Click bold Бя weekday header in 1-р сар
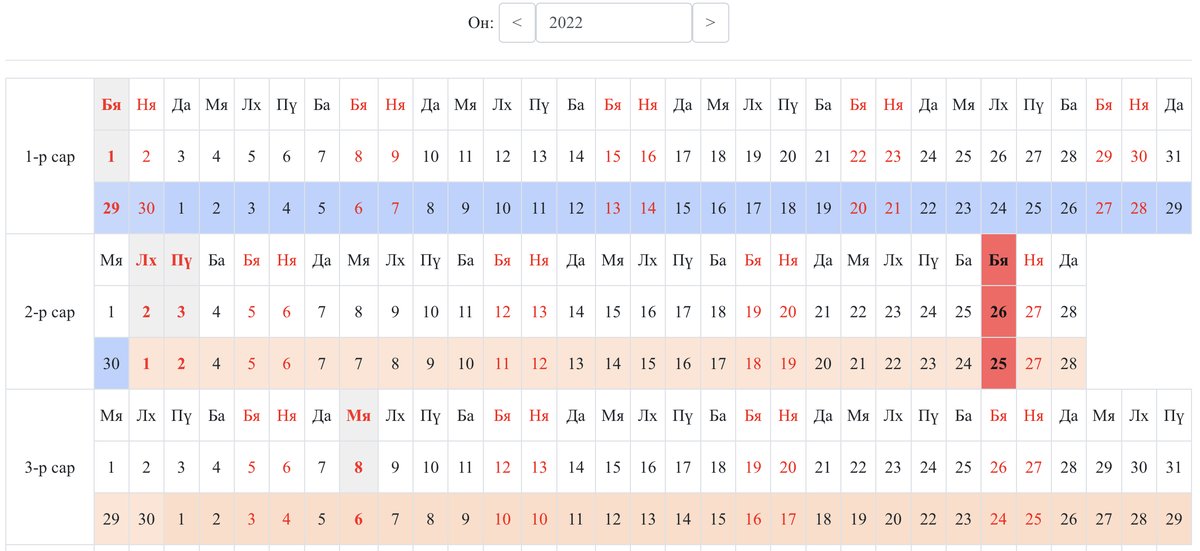Image resolution: width=1200 pixels, height=551 pixels. coord(111,104)
